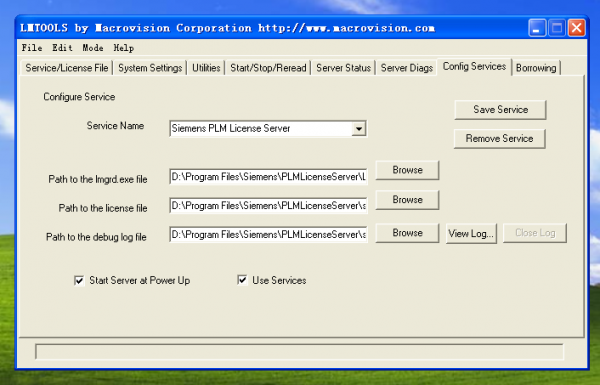The image size is (600, 385).
Task: Close the LMTOOLS window
Action: pos(577,28)
